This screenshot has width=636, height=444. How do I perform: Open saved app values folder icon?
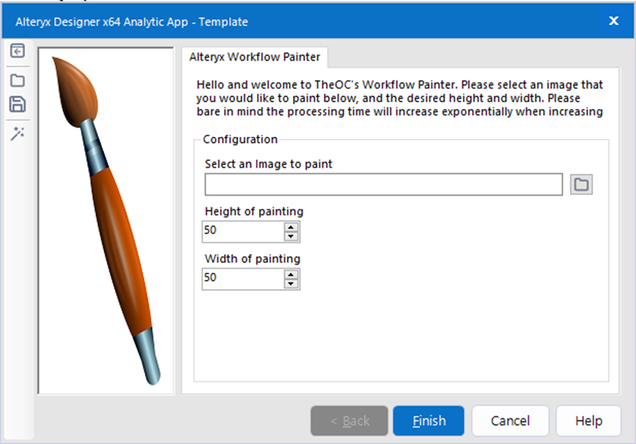[x=17, y=79]
